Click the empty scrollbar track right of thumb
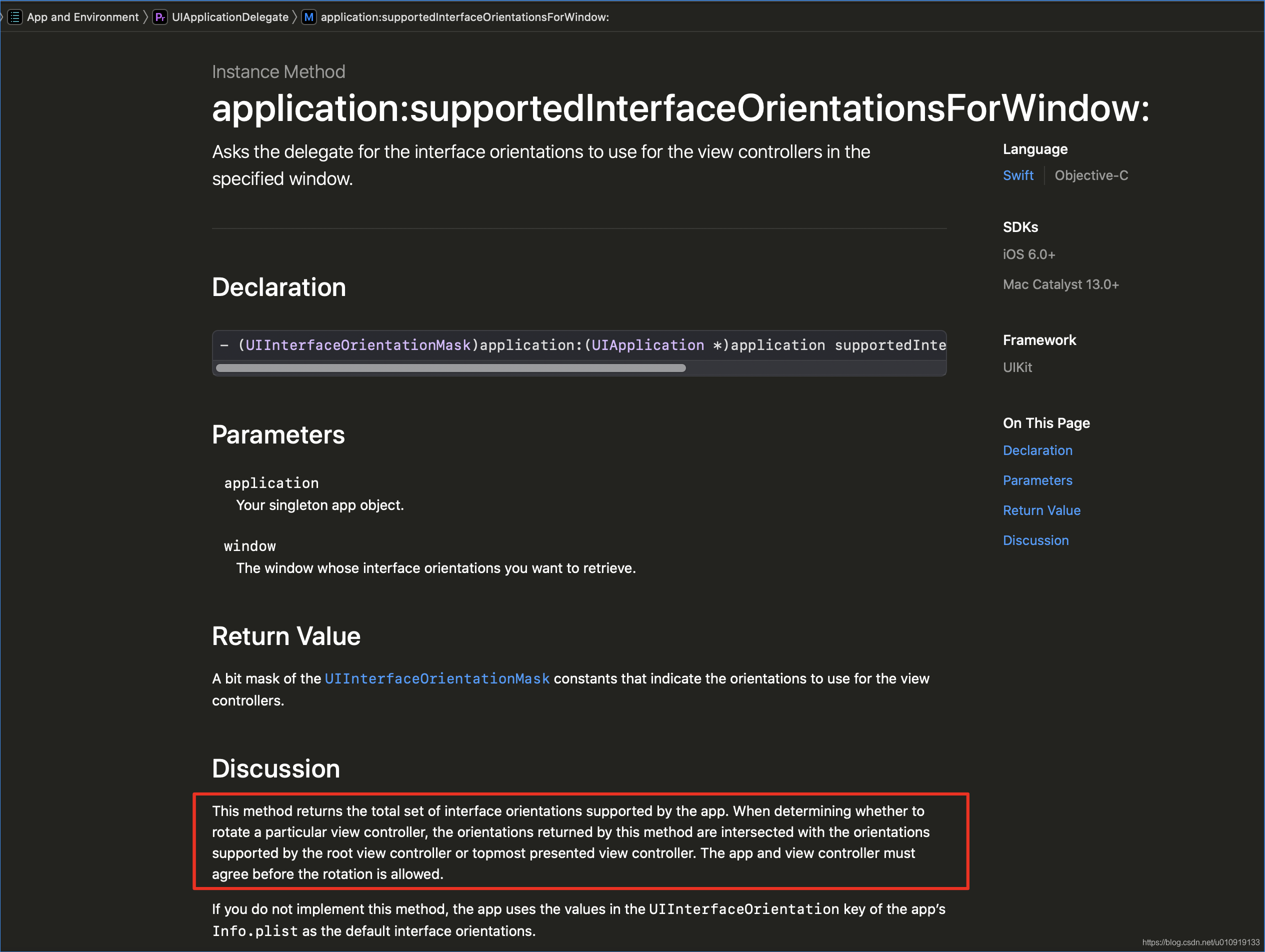 click(812, 368)
